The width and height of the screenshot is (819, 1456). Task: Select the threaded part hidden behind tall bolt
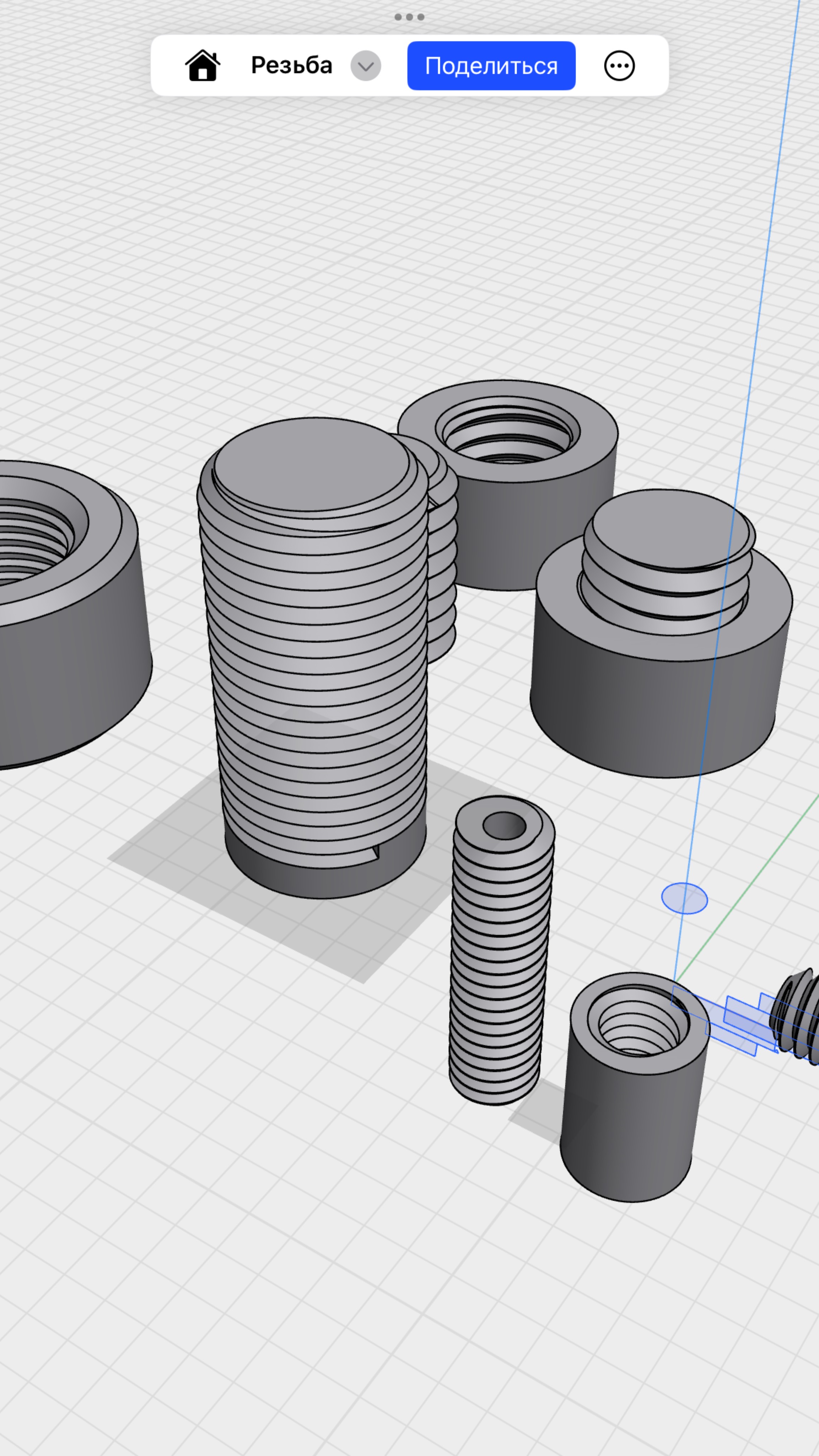click(x=443, y=565)
